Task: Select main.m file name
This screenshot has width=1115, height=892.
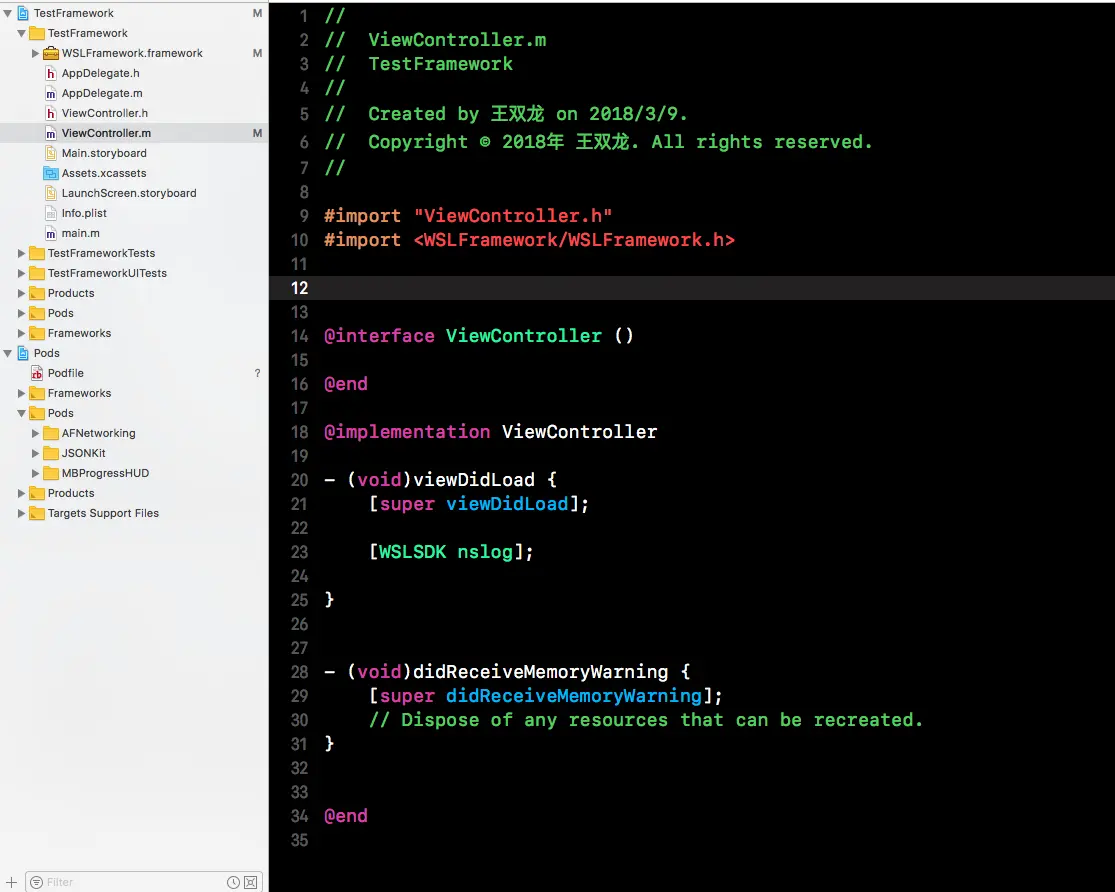Action: point(80,233)
